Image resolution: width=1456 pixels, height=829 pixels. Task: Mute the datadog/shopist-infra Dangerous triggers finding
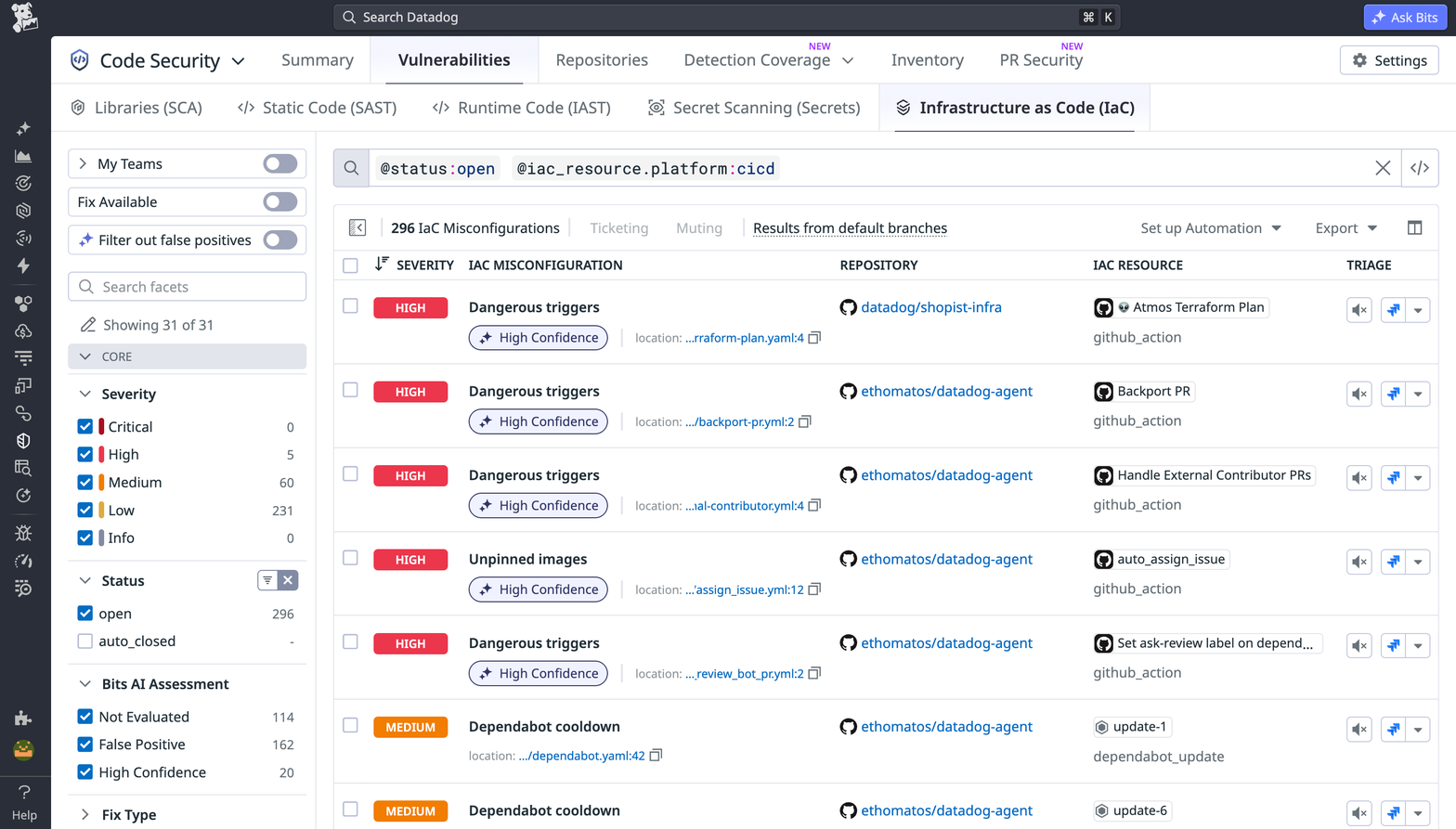[x=1359, y=310]
